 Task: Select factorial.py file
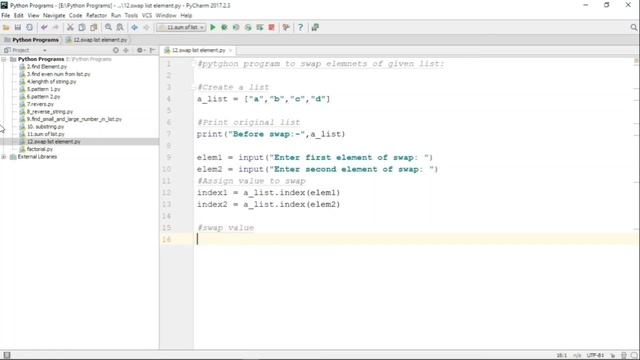pos(40,149)
